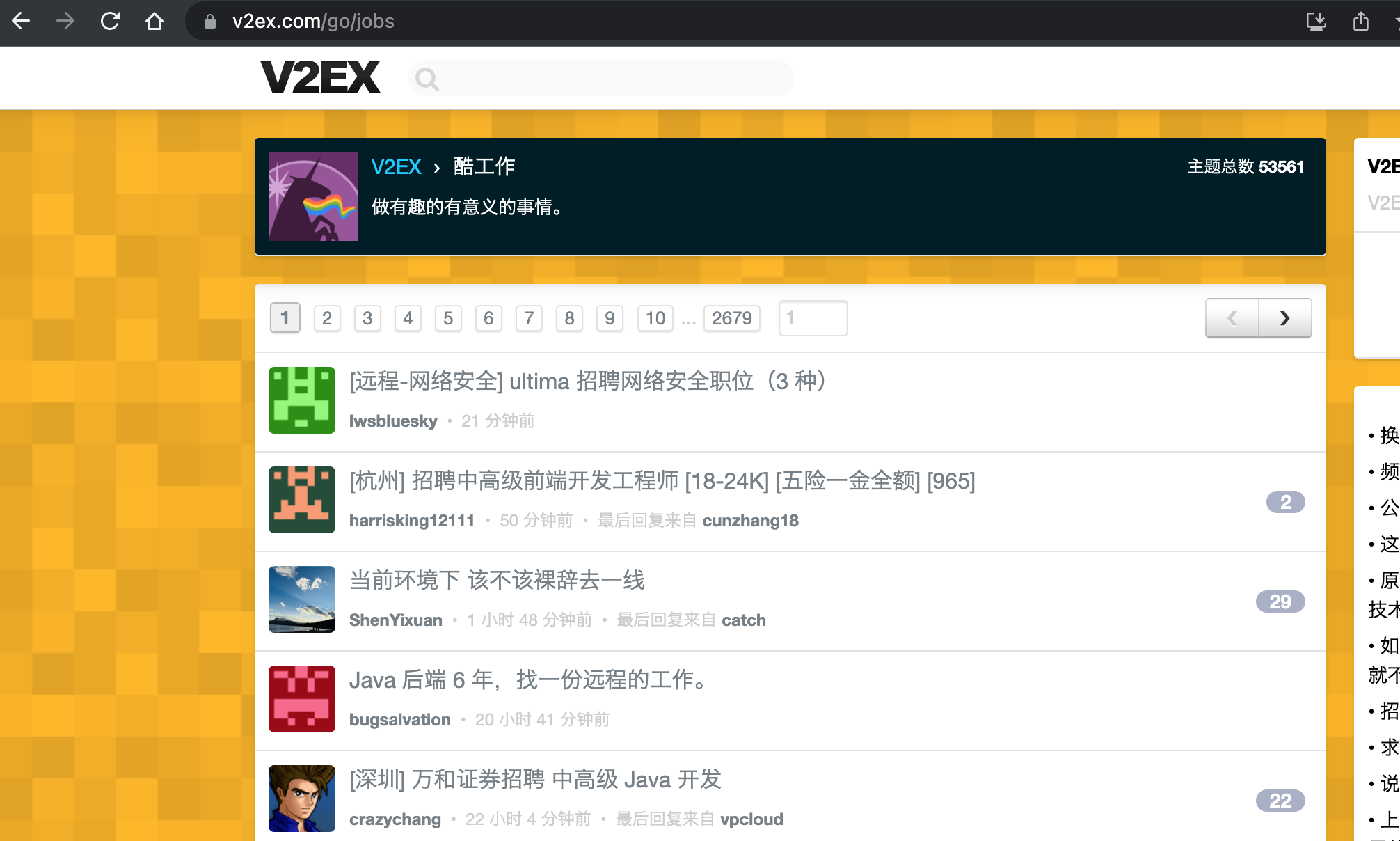Open lwsbluesky's green pixel avatar
The width and height of the screenshot is (1400, 841).
(x=302, y=400)
